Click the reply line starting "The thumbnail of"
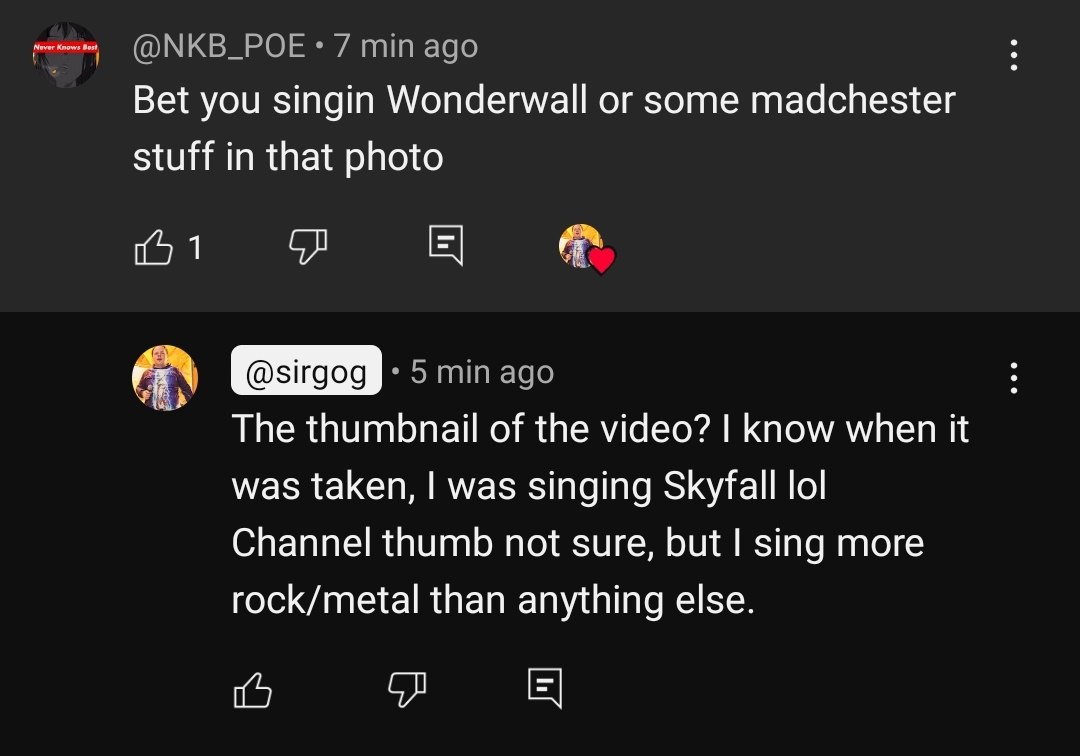 coord(600,429)
